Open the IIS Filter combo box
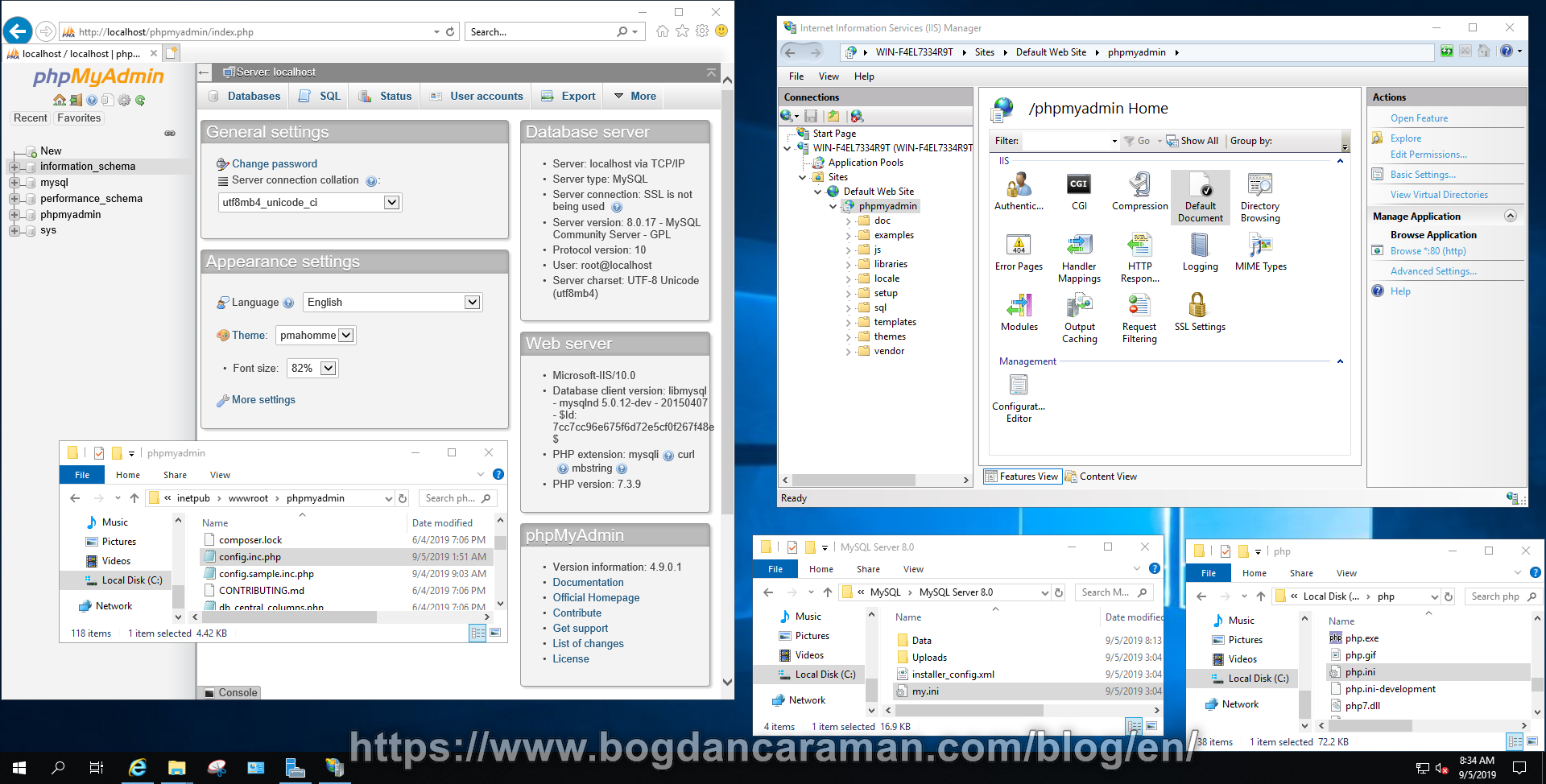 [1071, 141]
